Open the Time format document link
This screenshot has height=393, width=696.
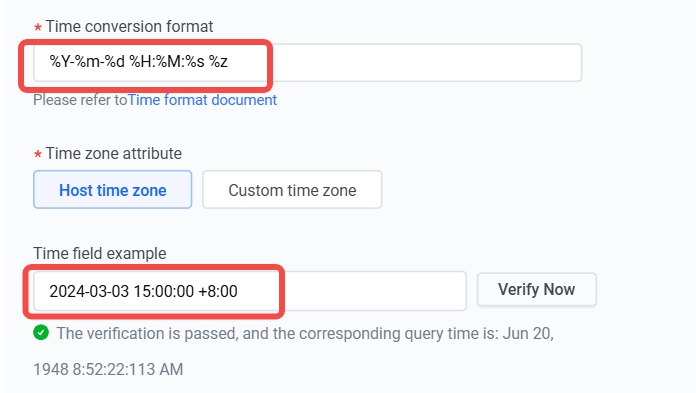point(202,100)
